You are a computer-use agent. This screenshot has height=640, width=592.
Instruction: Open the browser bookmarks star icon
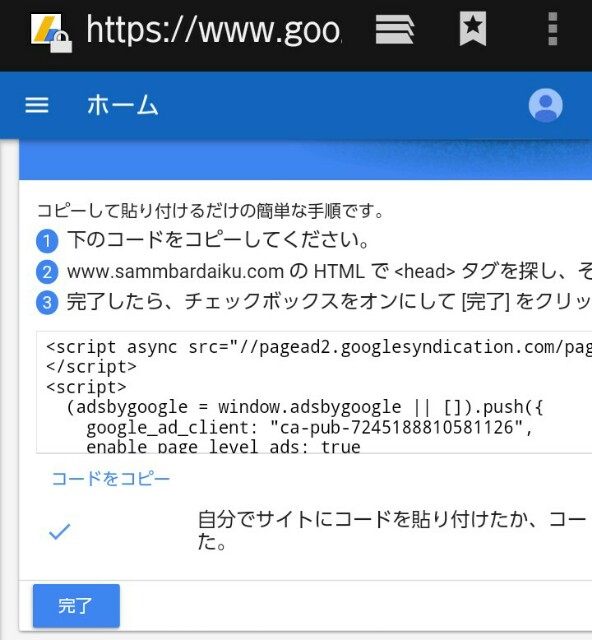(473, 28)
